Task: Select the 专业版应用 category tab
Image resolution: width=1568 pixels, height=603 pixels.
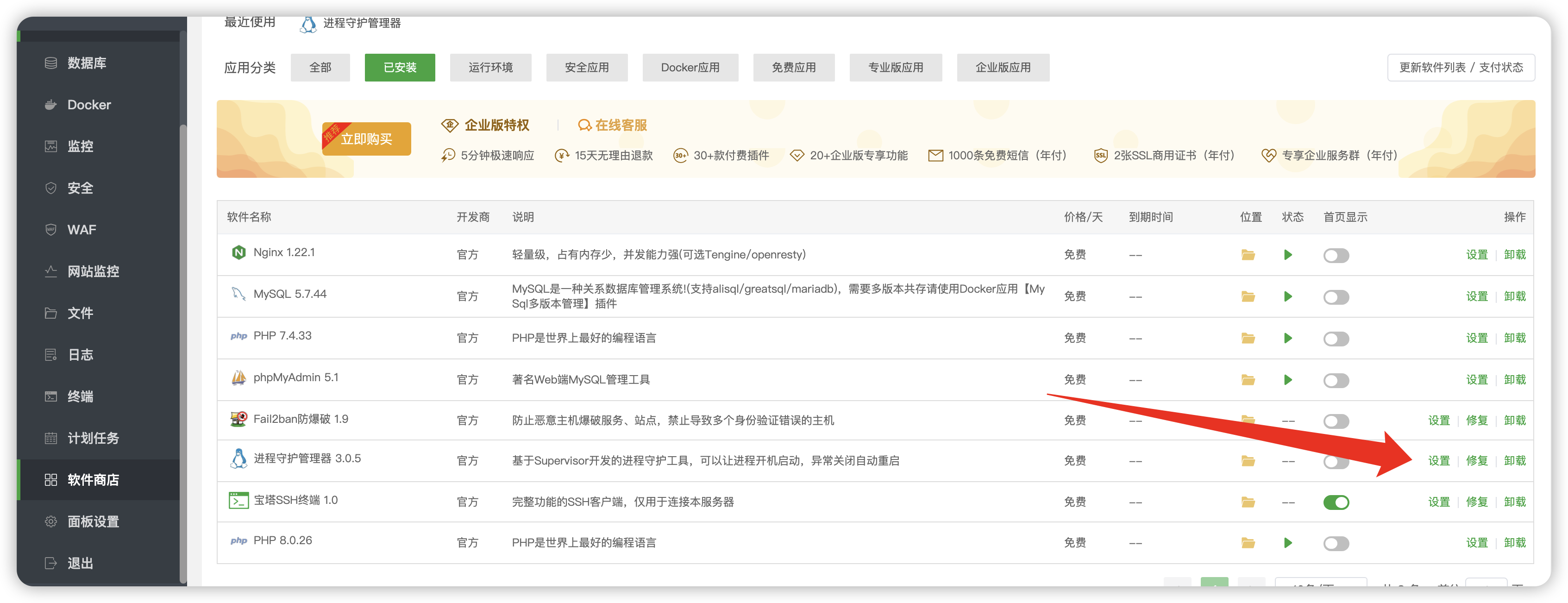Action: click(x=896, y=68)
